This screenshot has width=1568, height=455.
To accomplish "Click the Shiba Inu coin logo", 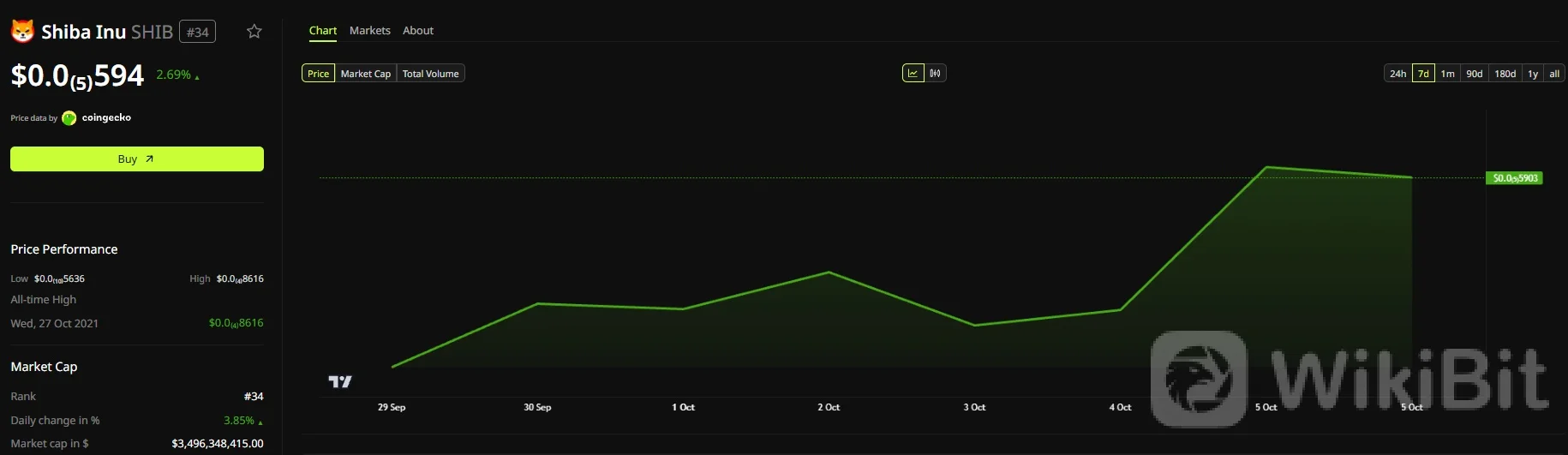I will [22, 32].
